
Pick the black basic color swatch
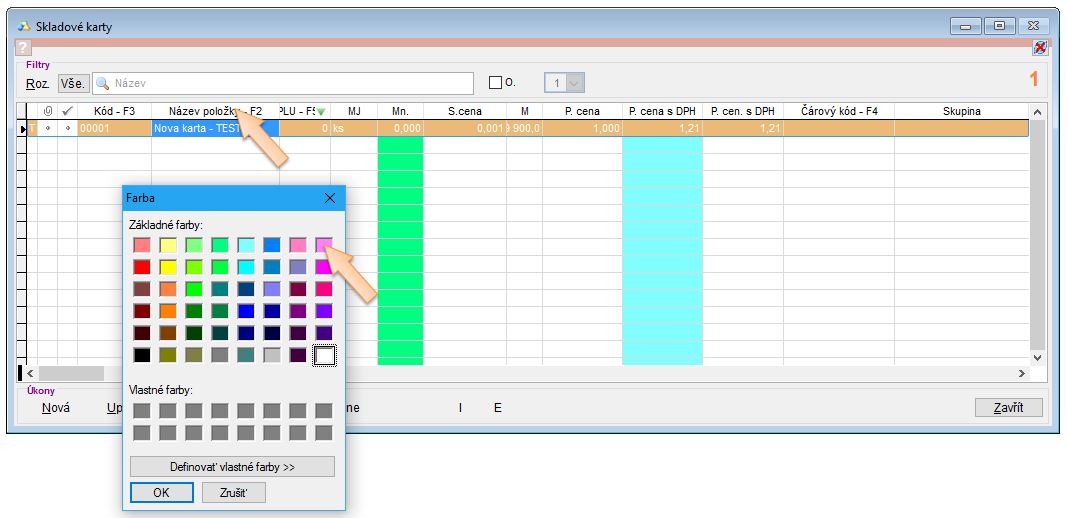tap(142, 355)
